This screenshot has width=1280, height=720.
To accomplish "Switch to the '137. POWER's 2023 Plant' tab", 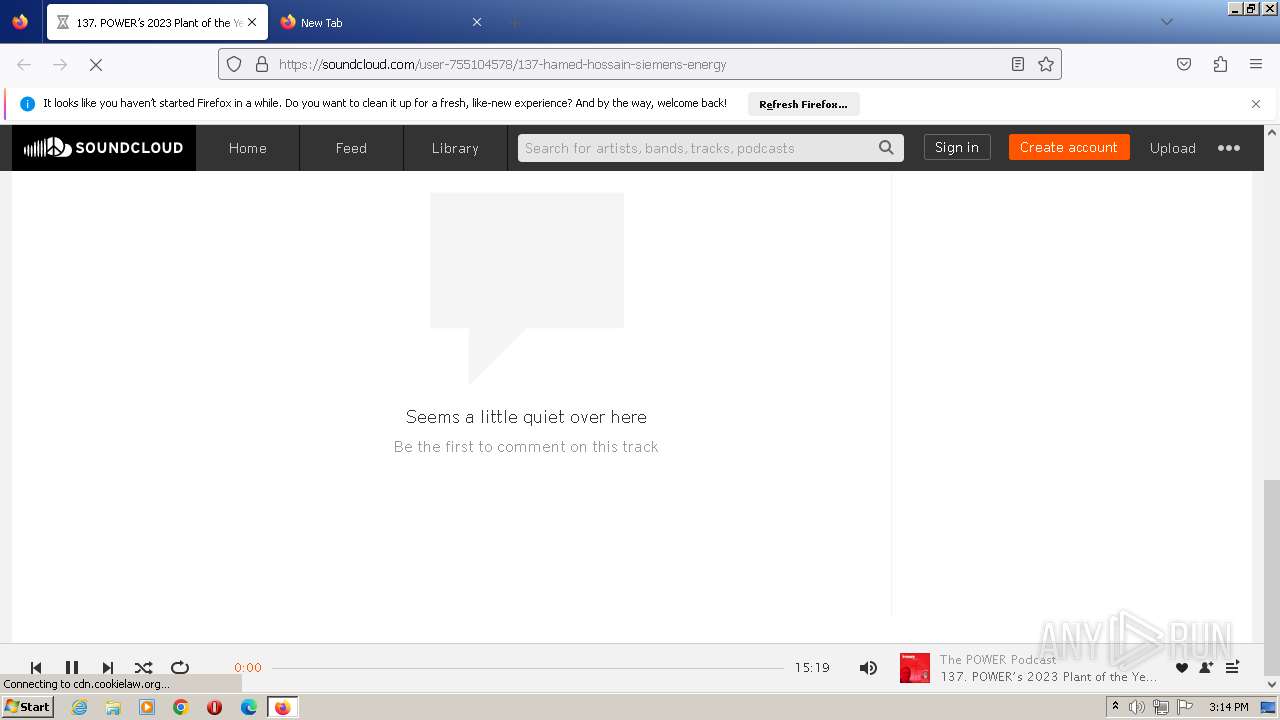I will 157,22.
